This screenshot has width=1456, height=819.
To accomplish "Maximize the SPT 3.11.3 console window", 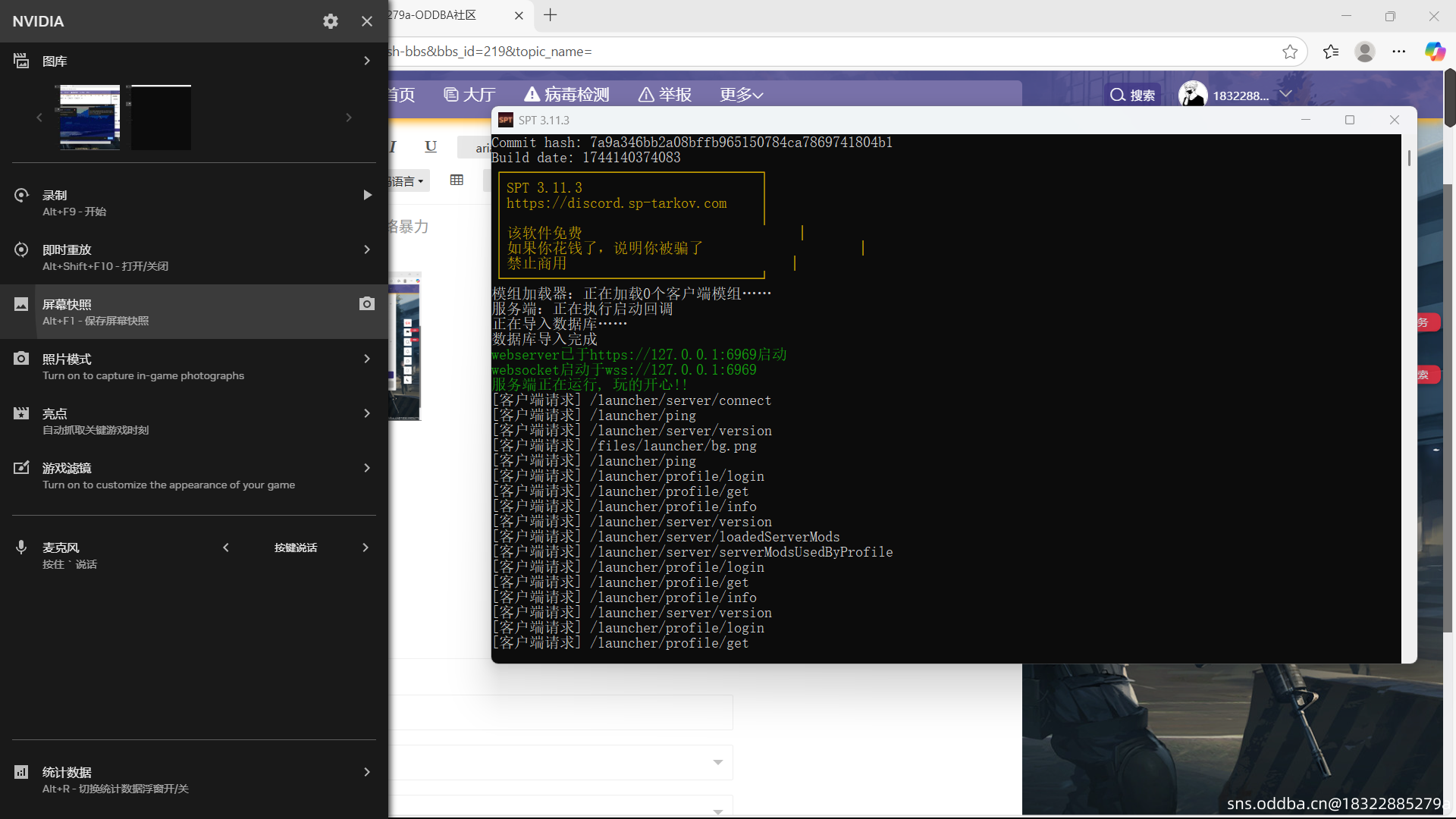I will click(x=1350, y=120).
